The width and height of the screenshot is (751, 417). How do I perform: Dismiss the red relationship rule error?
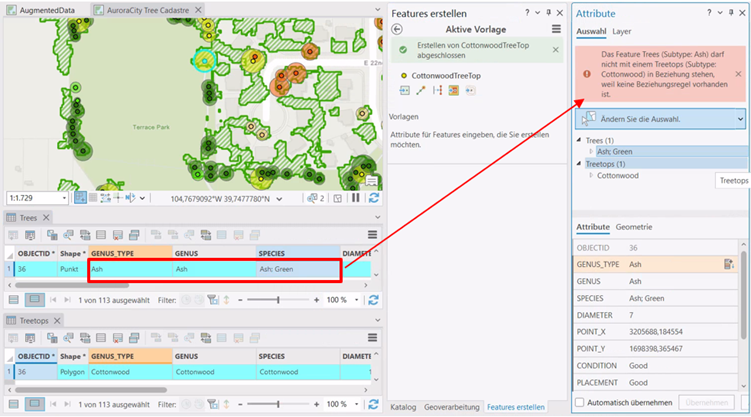pos(738,74)
